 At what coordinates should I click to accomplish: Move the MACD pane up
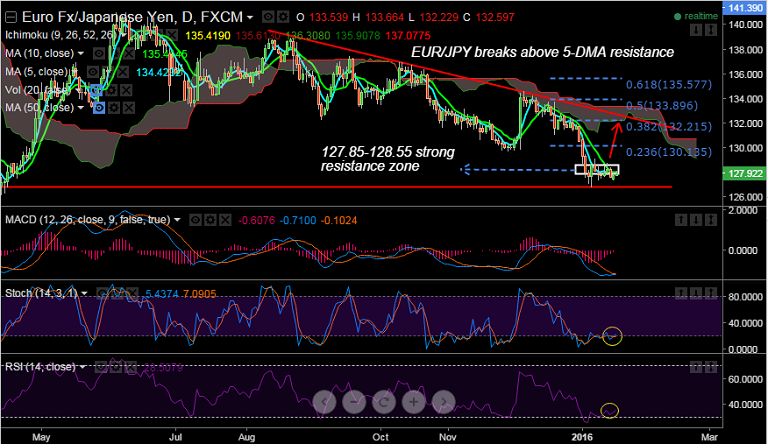(681, 220)
